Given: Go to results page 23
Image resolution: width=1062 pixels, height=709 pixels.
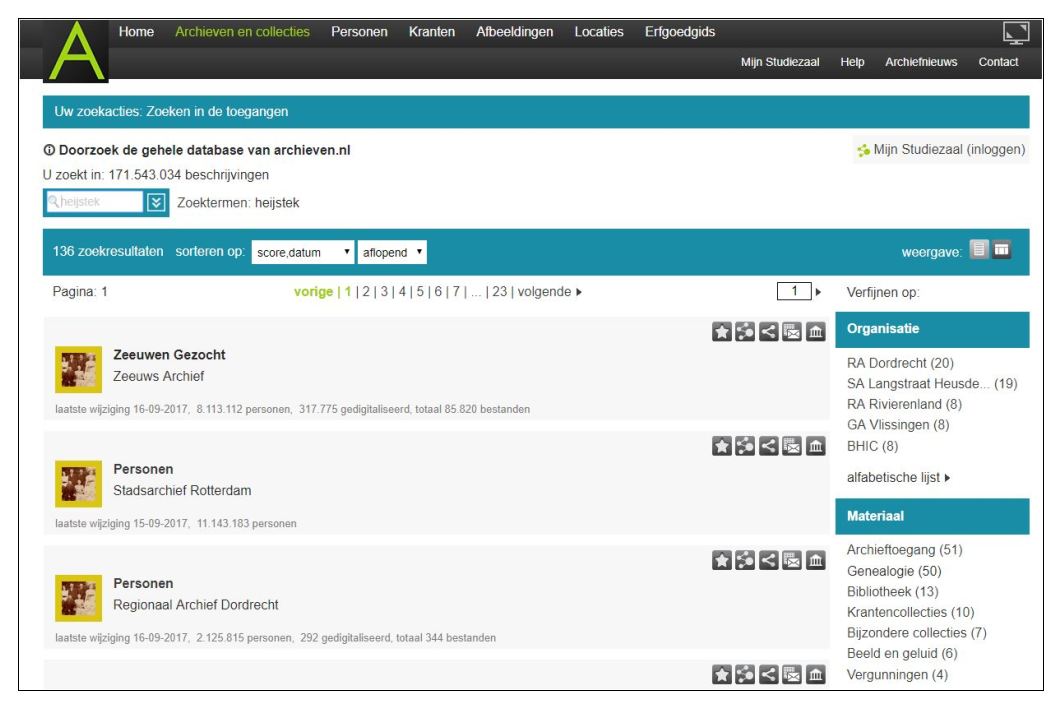Looking at the screenshot, I should click(x=500, y=292).
